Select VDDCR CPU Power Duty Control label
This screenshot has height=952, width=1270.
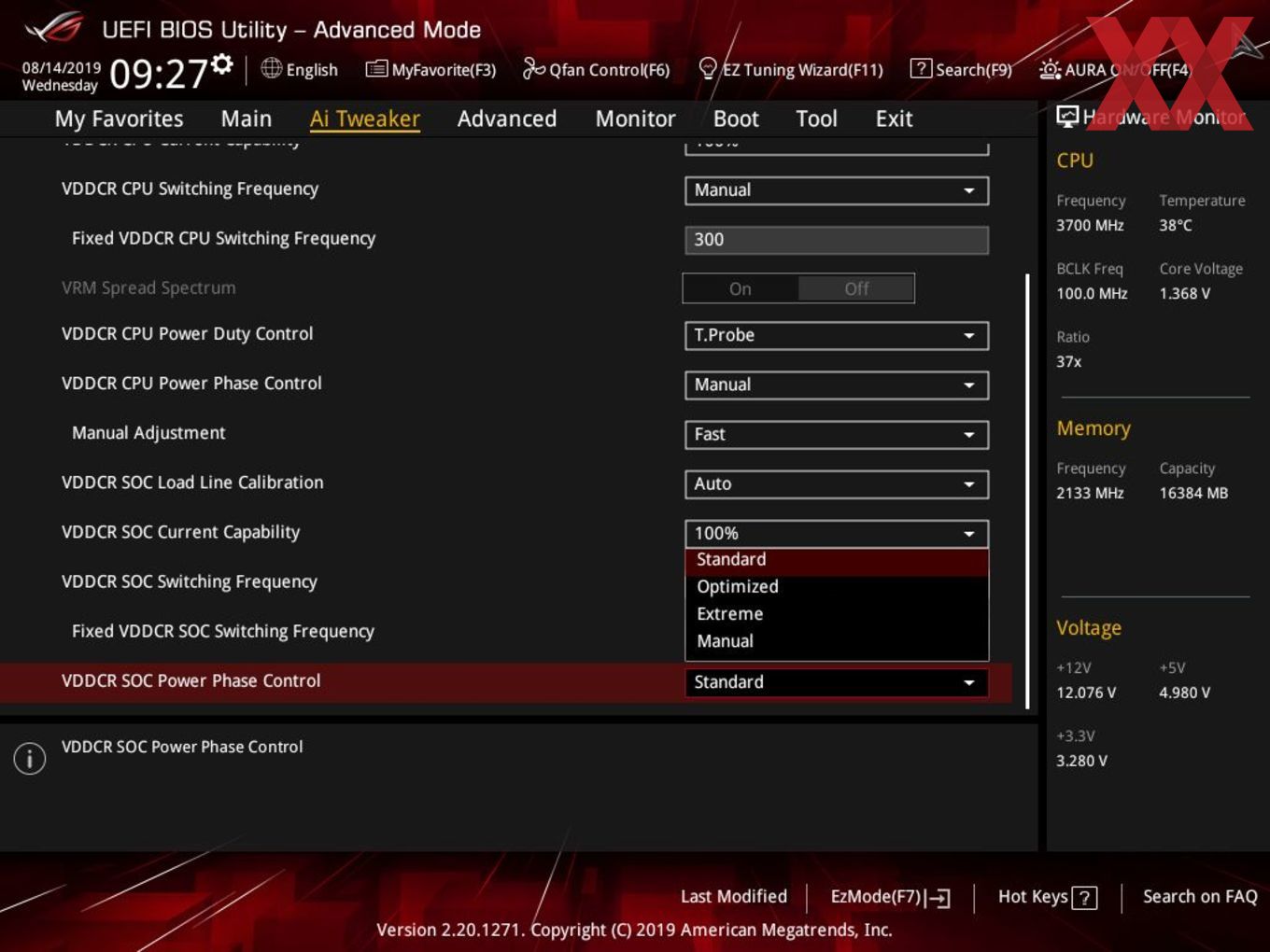click(x=187, y=334)
